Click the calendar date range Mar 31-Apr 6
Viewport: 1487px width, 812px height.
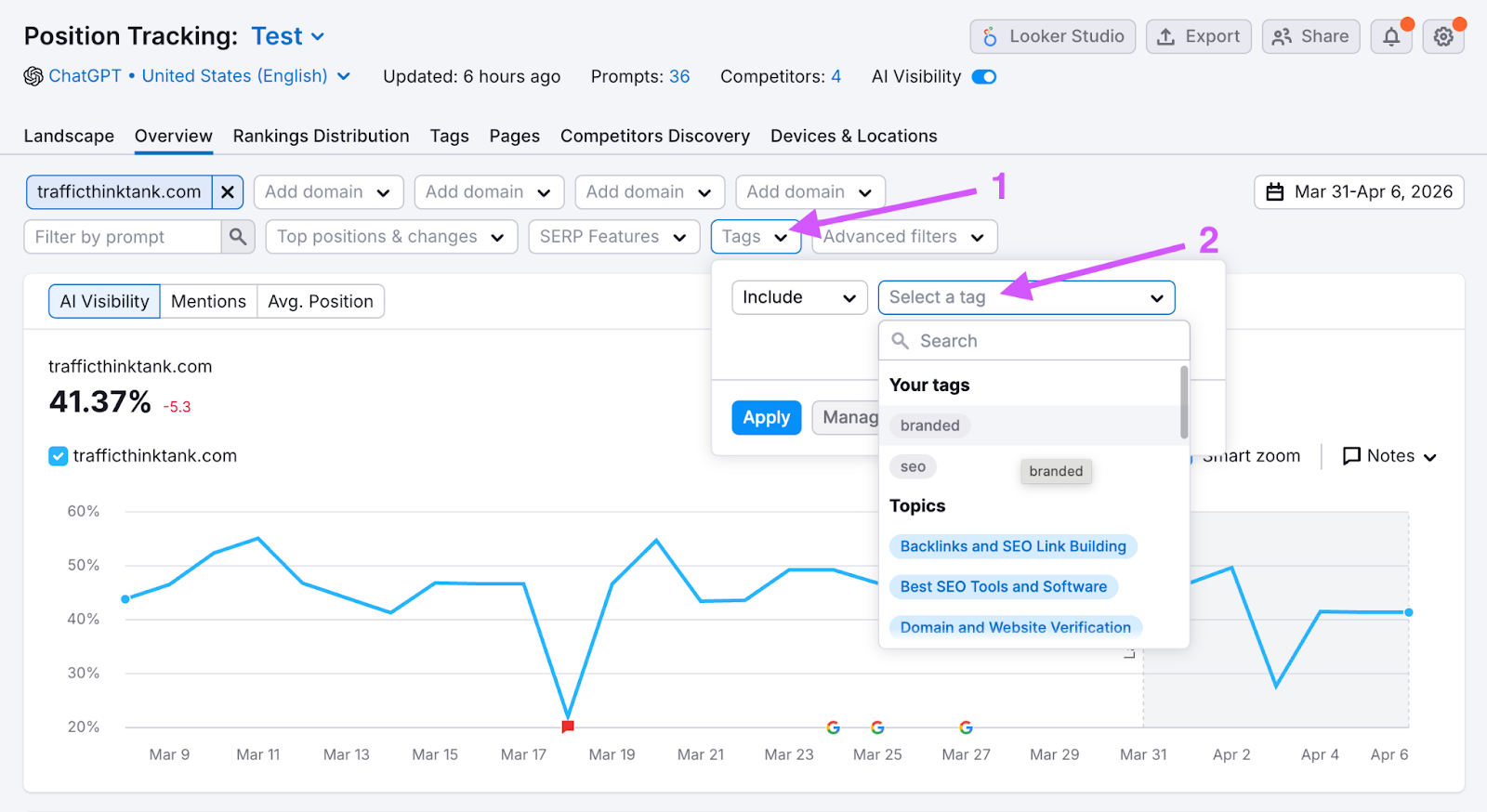(1359, 192)
